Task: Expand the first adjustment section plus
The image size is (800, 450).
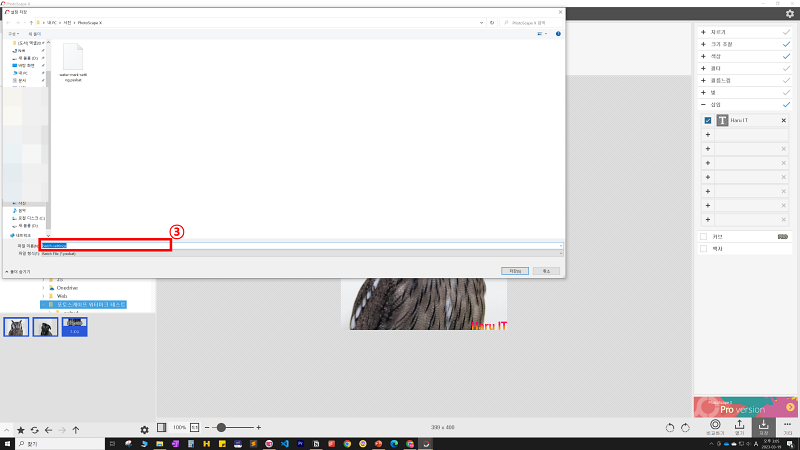Action: [x=704, y=32]
